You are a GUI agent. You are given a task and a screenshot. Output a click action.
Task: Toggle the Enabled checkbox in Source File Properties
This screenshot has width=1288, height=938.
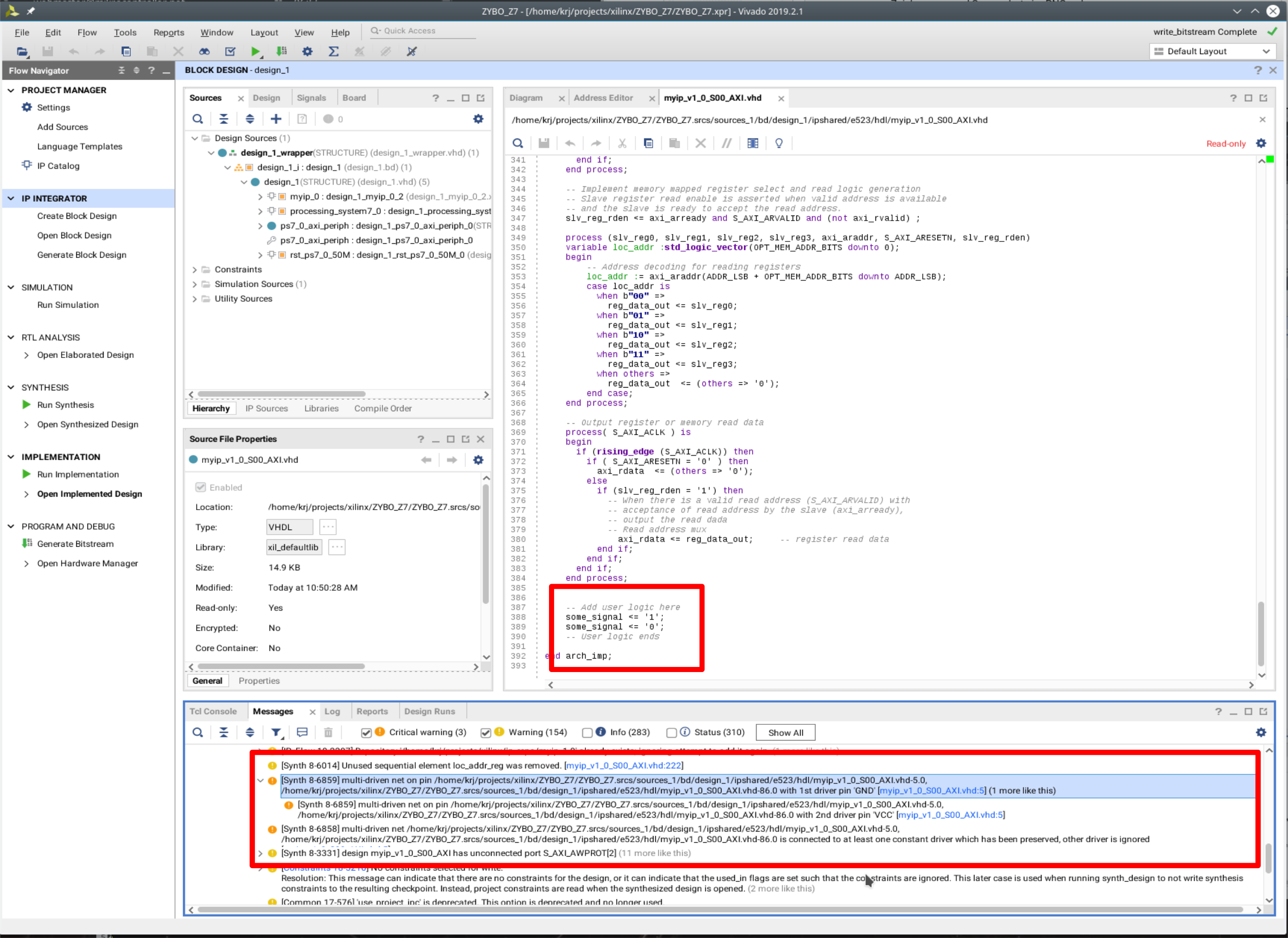[200, 488]
